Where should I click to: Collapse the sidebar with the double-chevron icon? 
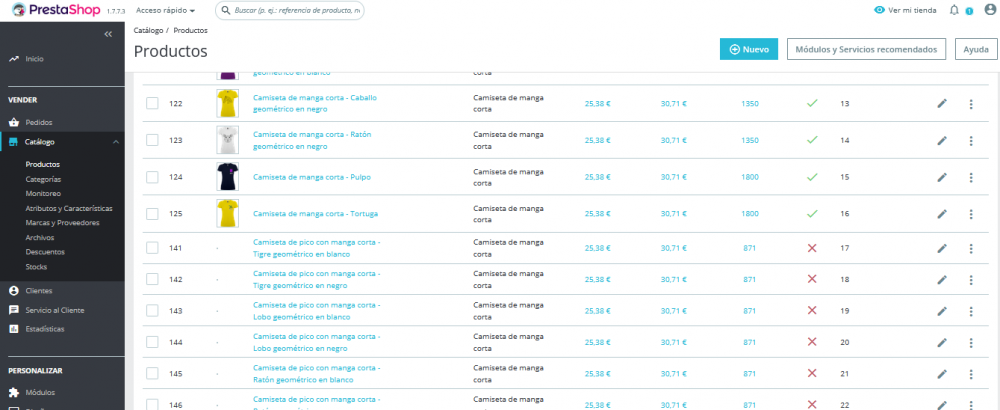point(108,34)
